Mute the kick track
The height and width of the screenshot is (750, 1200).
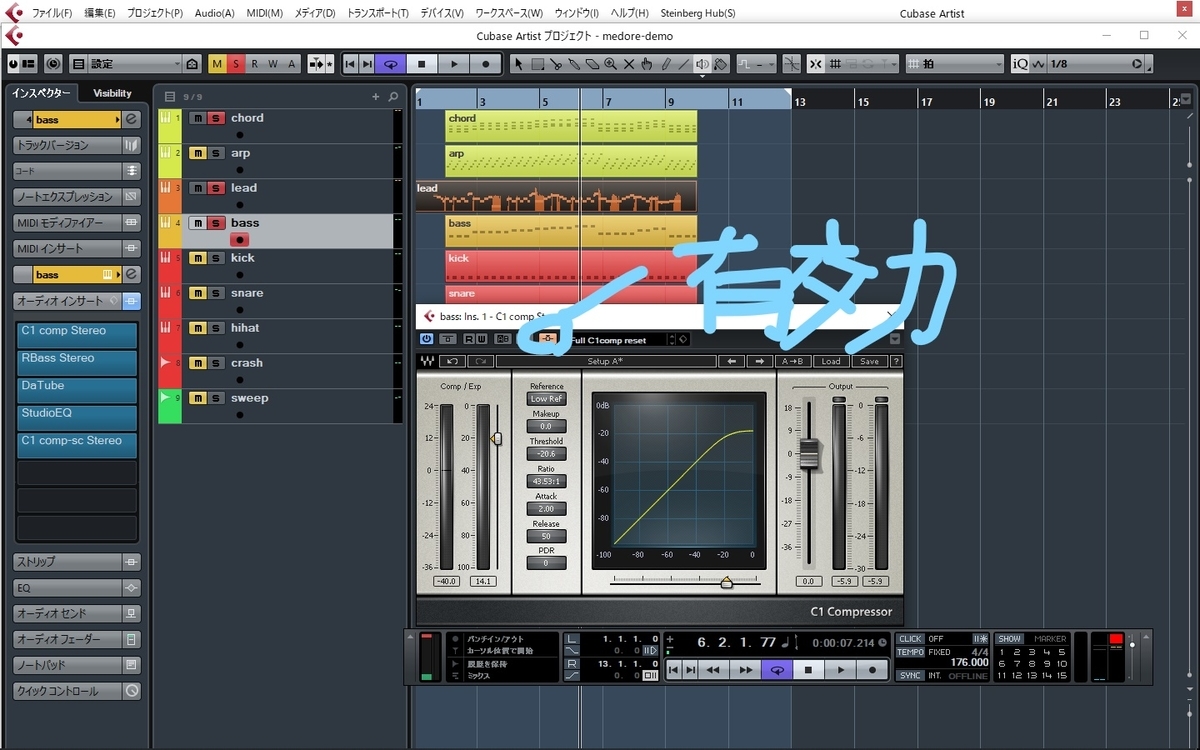point(198,258)
